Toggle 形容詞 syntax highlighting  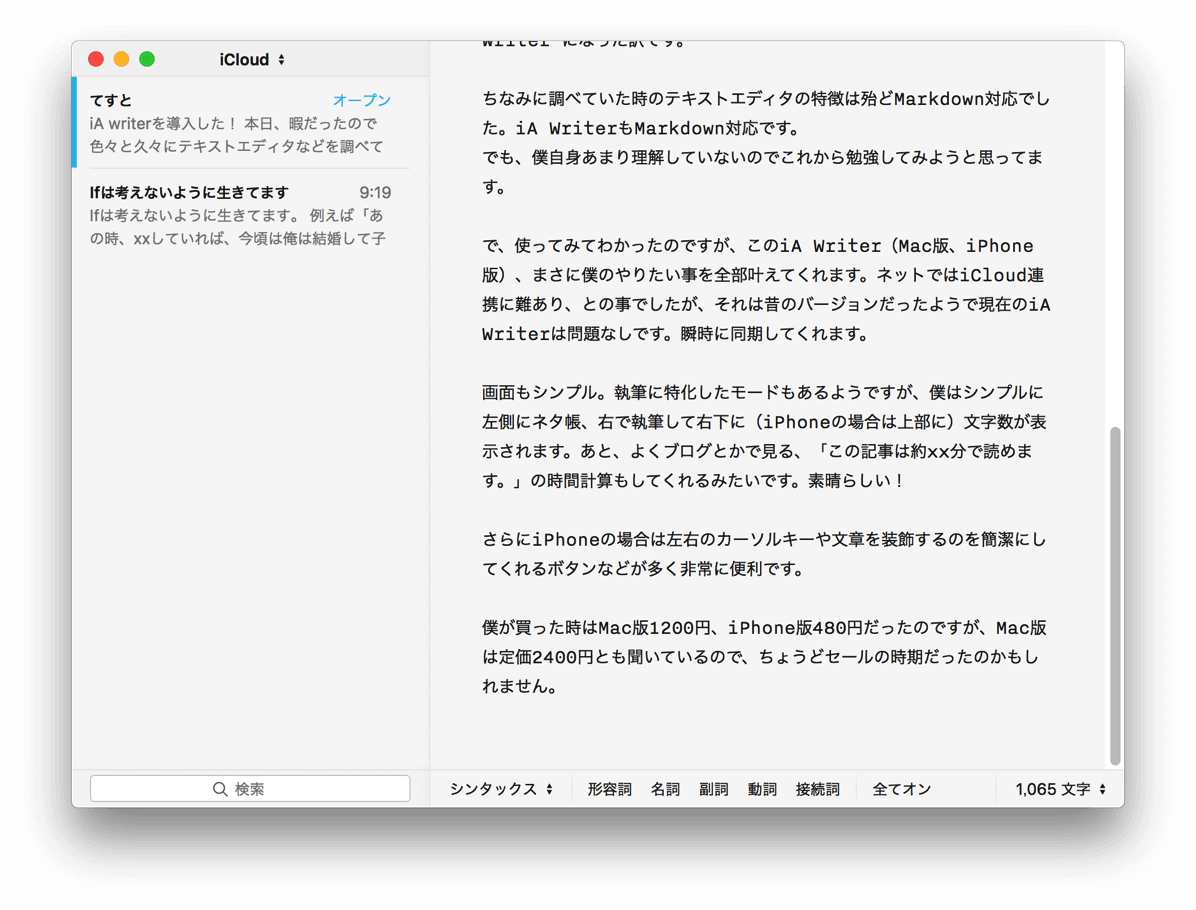[609, 789]
